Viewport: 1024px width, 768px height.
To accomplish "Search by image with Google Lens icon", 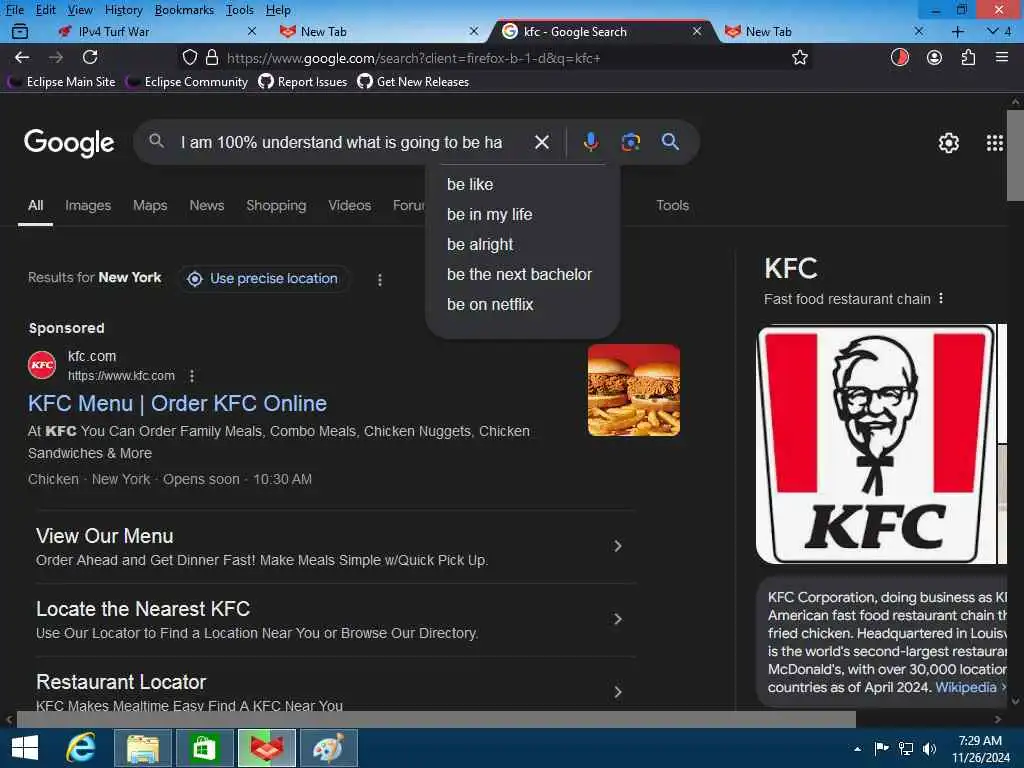I will point(630,142).
